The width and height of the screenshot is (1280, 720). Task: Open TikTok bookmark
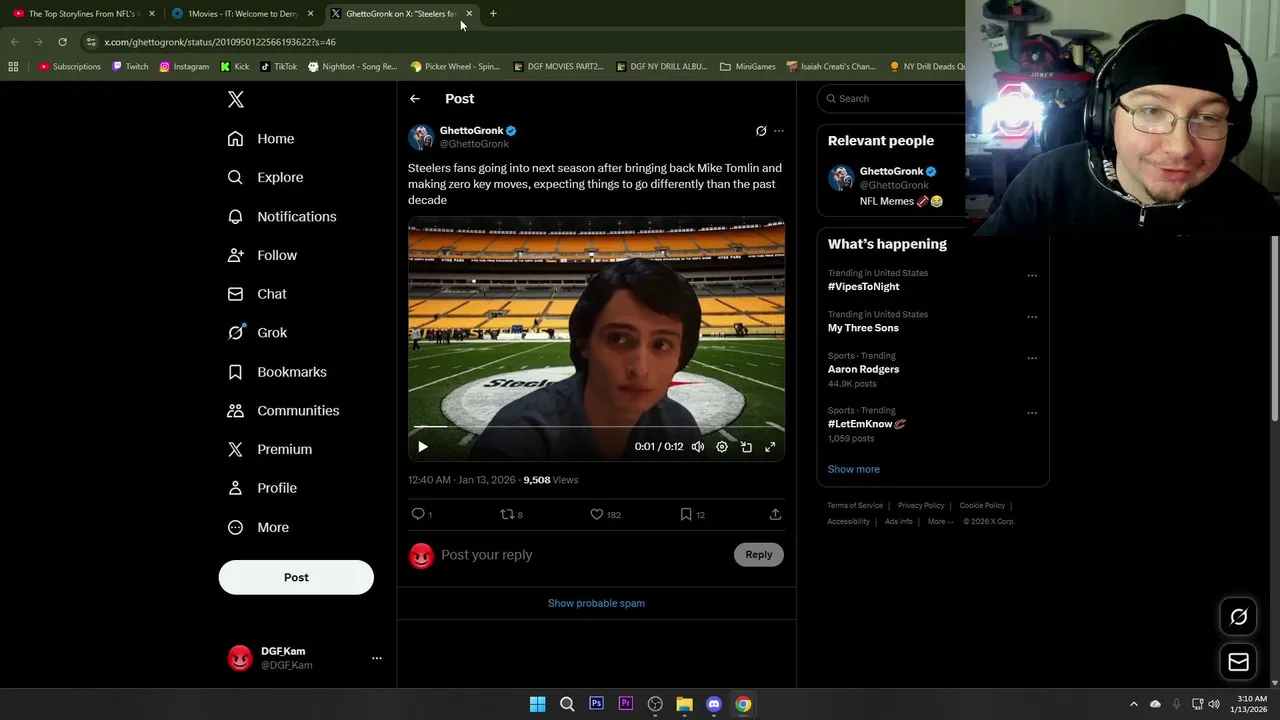click(278, 67)
